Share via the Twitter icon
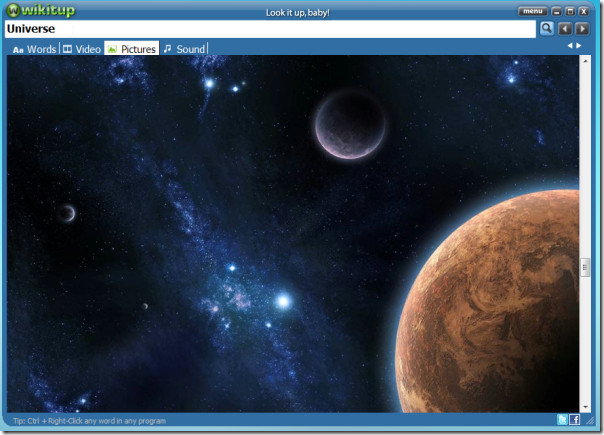 coord(562,419)
